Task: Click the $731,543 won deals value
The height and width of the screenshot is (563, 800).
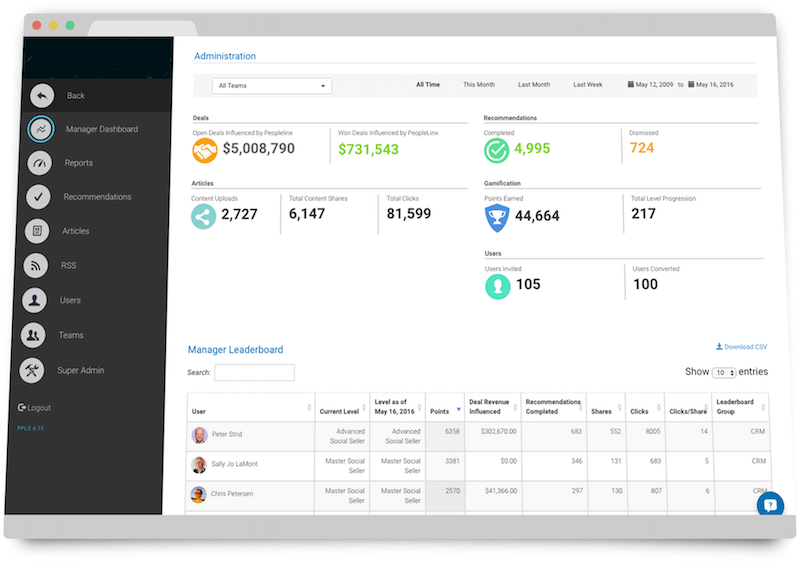Action: pyautogui.click(x=368, y=150)
